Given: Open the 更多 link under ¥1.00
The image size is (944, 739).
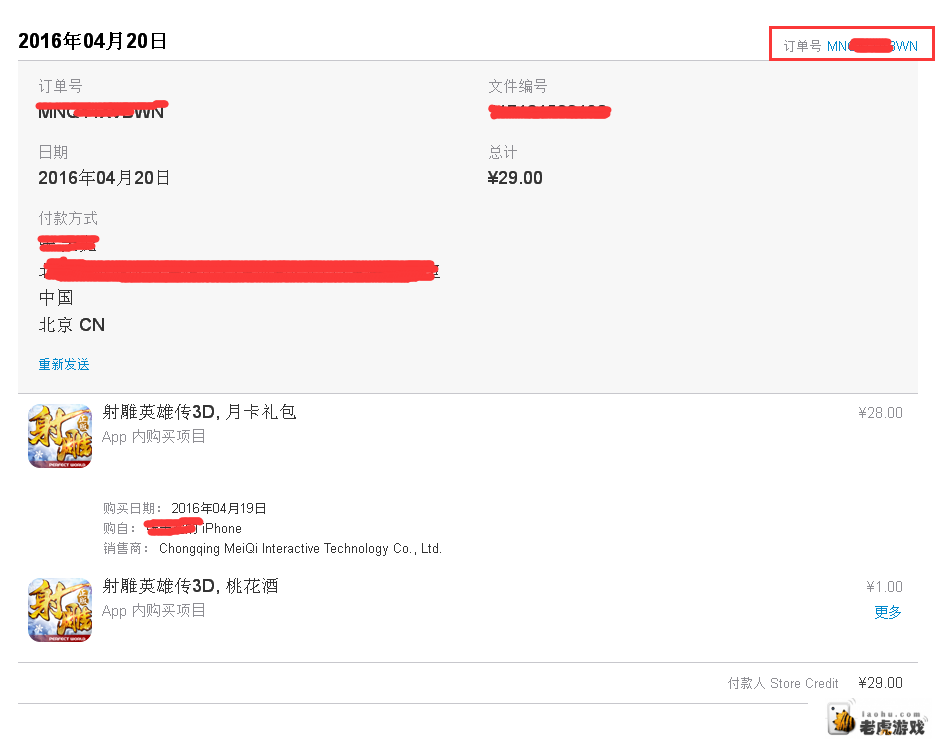Looking at the screenshot, I should pyautogui.click(x=887, y=613).
